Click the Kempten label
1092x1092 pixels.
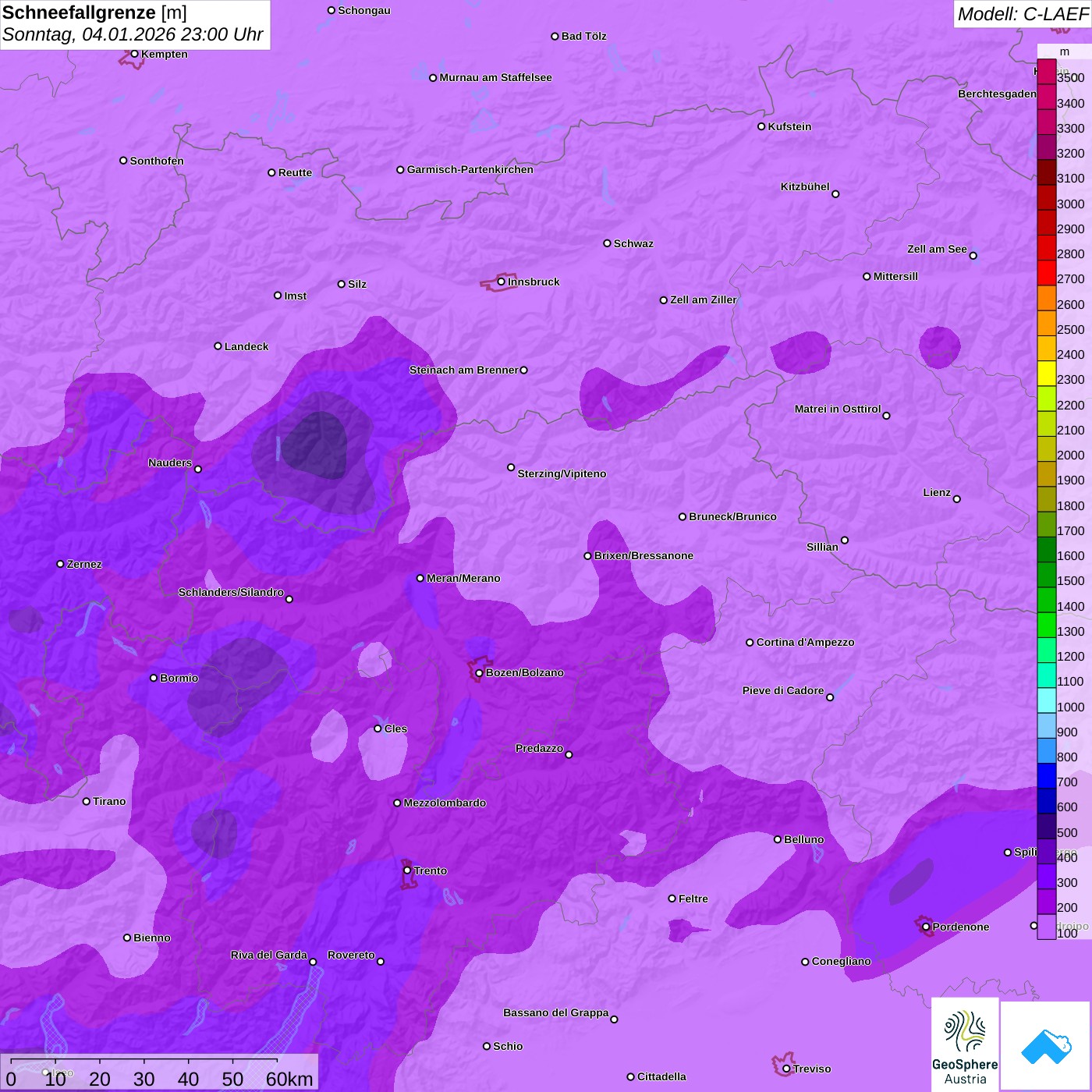pyautogui.click(x=164, y=54)
